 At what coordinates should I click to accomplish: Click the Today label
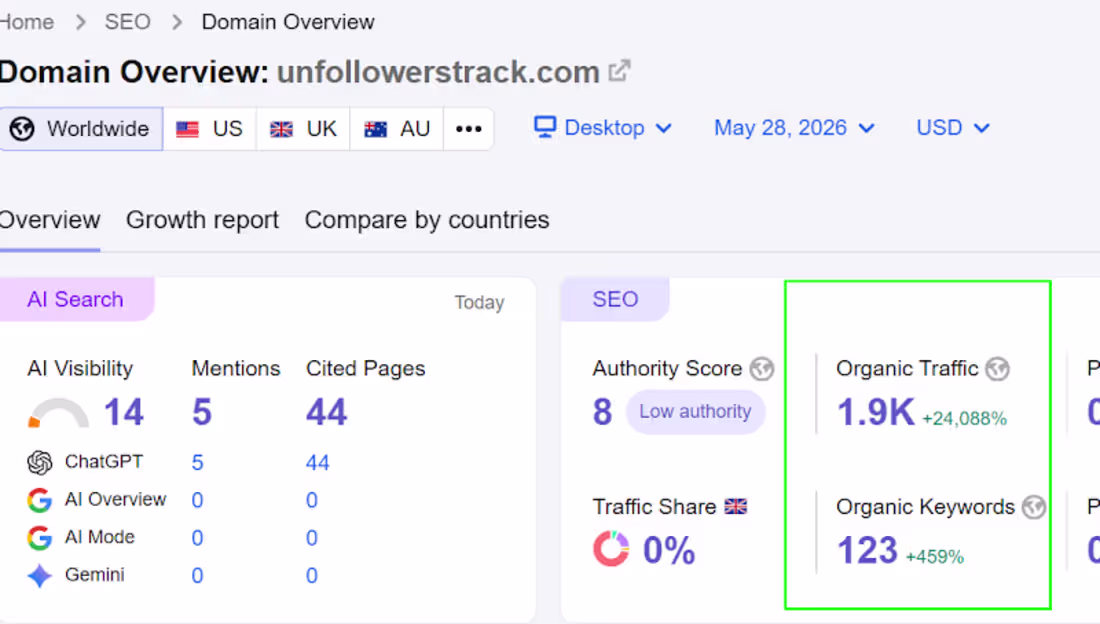(x=479, y=303)
